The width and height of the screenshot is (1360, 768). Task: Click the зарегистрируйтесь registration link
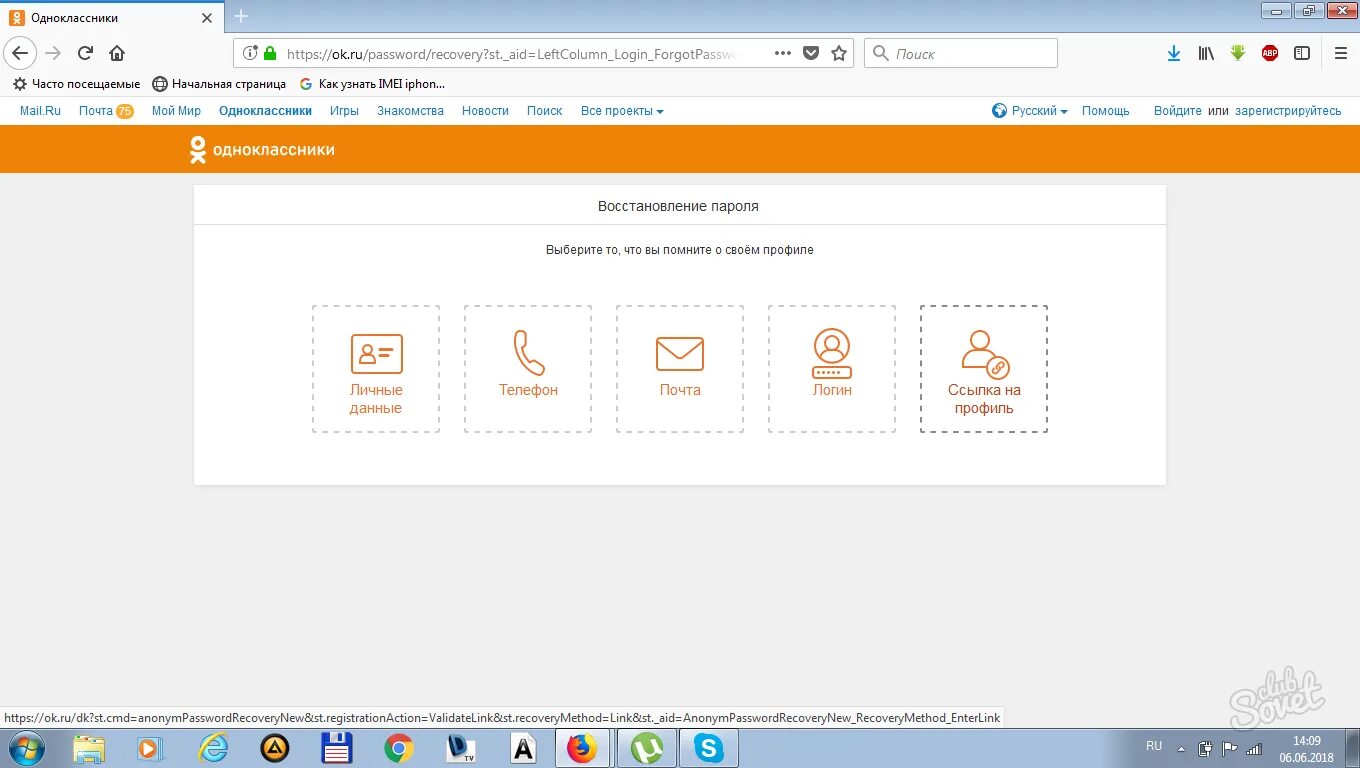click(1288, 111)
